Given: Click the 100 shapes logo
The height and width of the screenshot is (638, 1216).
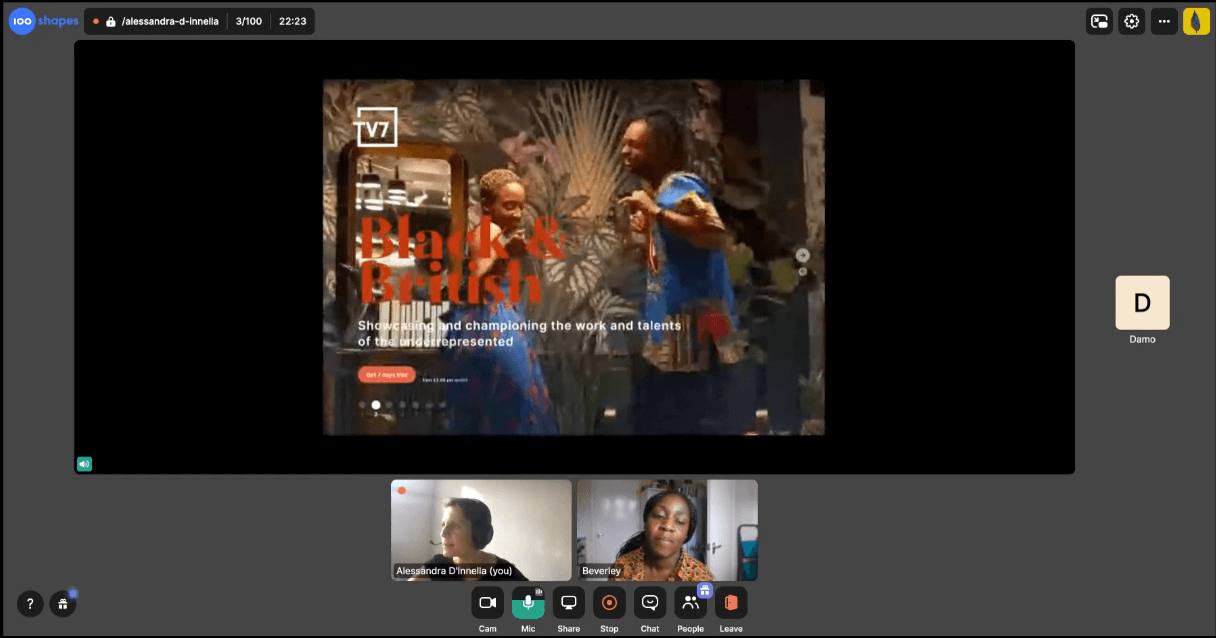Looking at the screenshot, I should 43,21.
